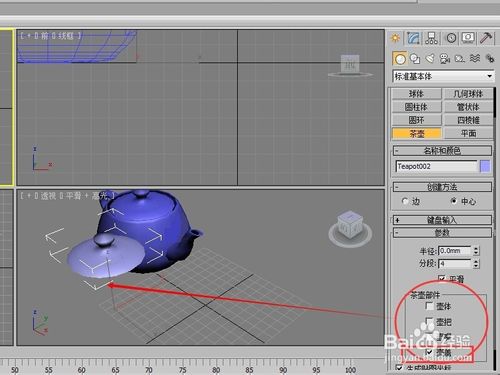Viewport: 500px width, 375px height.
Task: Click the ViewCube in the front viewport
Action: click(350, 64)
